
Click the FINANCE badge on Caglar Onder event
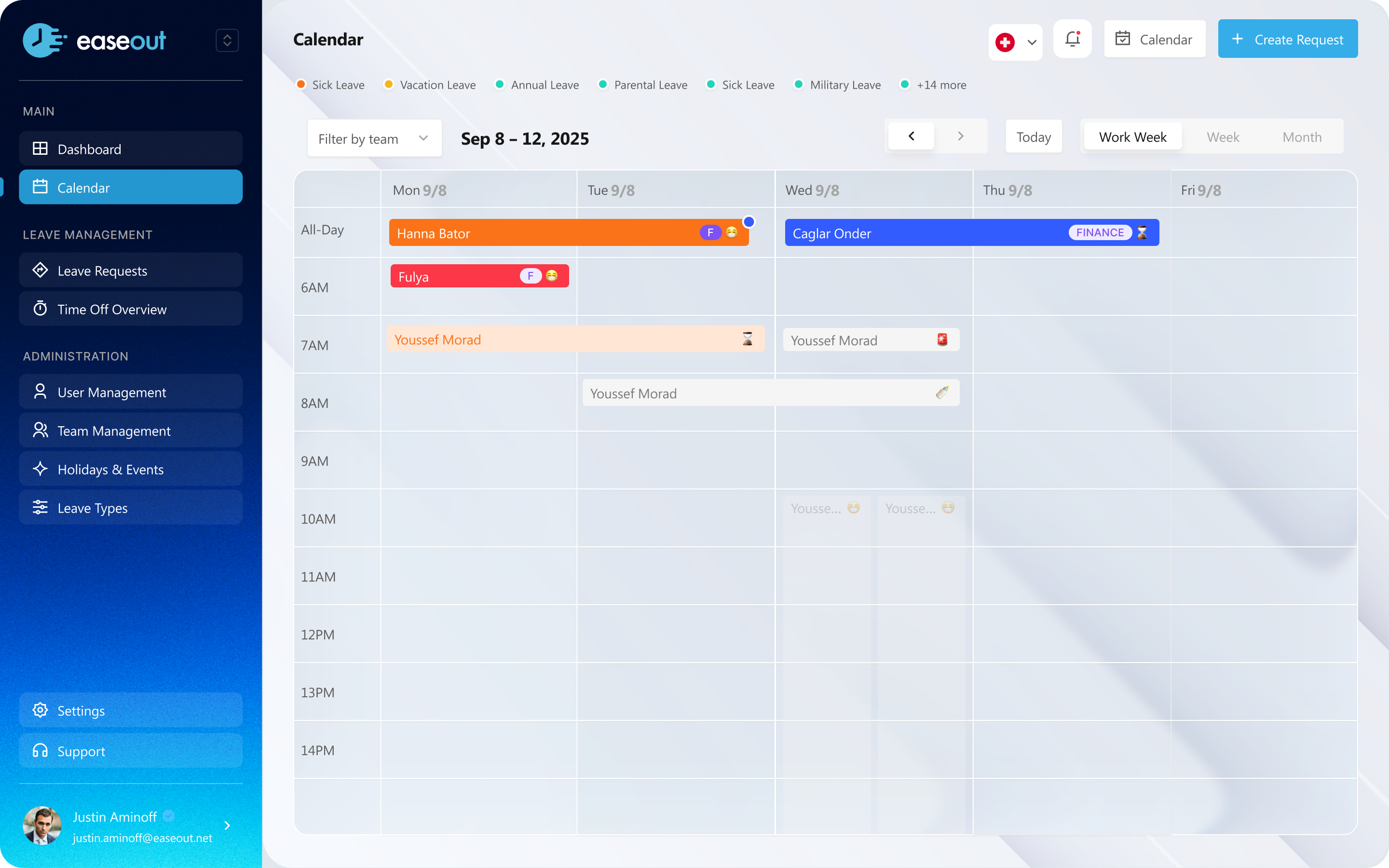(1100, 232)
